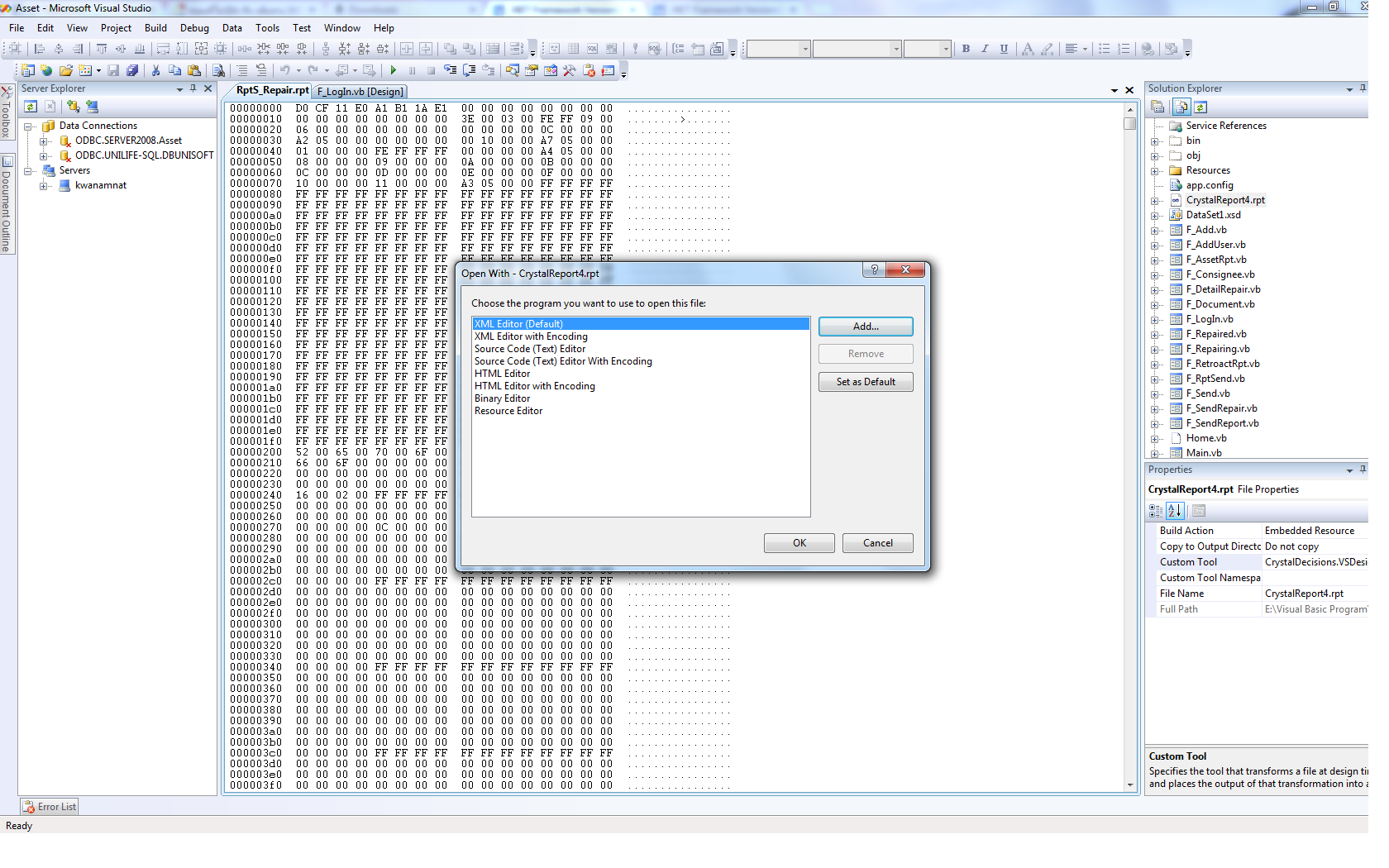Expand the Resources folder node
The height and width of the screenshot is (868, 1389).
1154,171
